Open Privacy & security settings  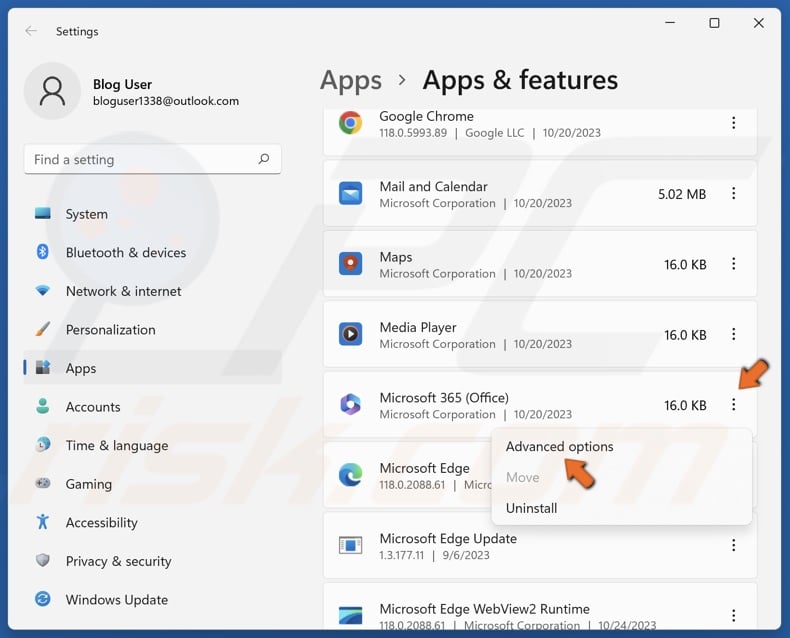(x=152, y=561)
